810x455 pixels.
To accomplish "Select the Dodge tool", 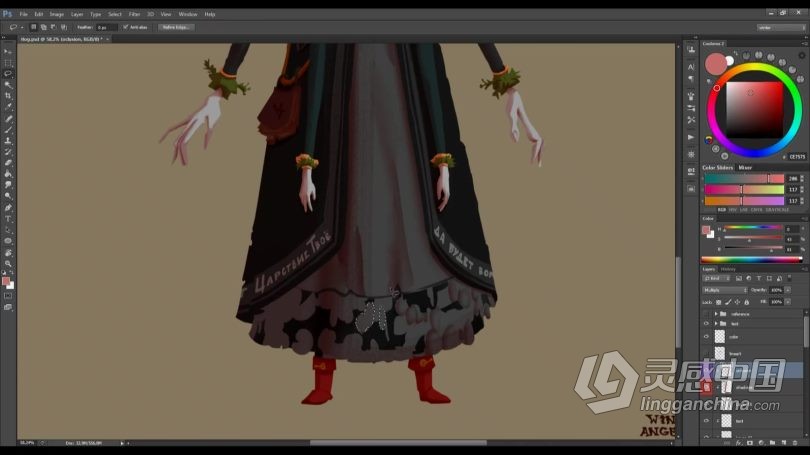I will (x=8, y=196).
